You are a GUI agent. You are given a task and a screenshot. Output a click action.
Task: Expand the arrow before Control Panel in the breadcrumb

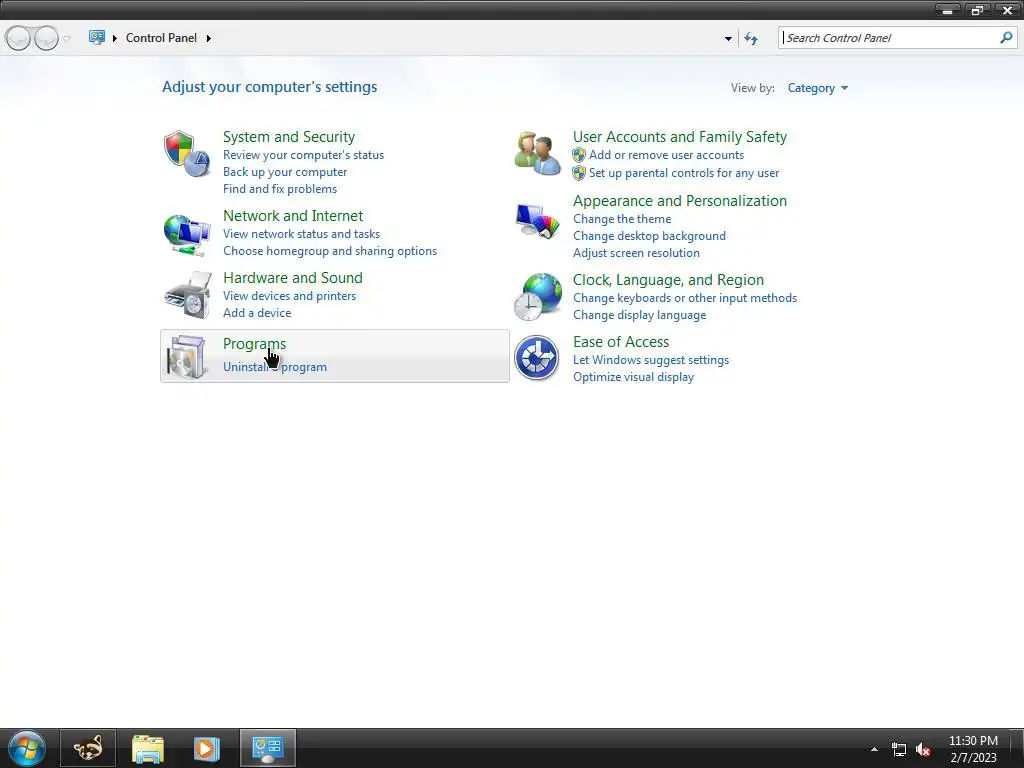114,38
